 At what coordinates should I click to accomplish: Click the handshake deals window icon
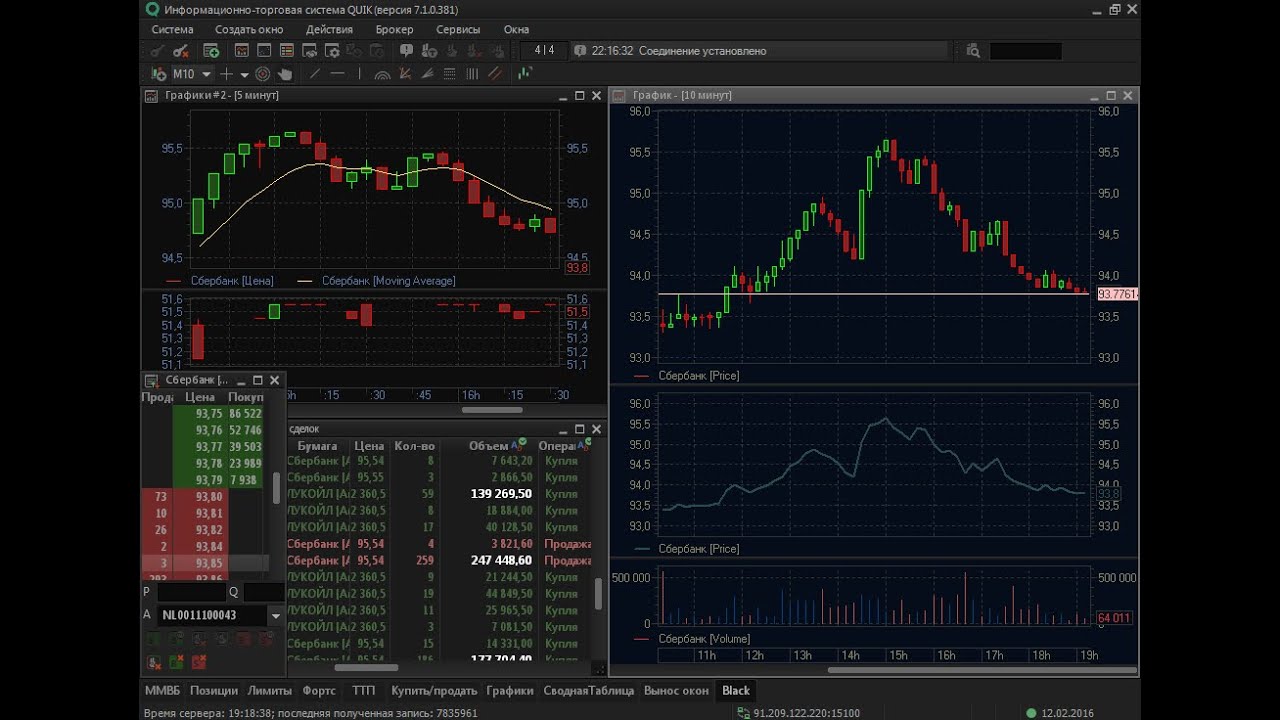click(x=309, y=51)
